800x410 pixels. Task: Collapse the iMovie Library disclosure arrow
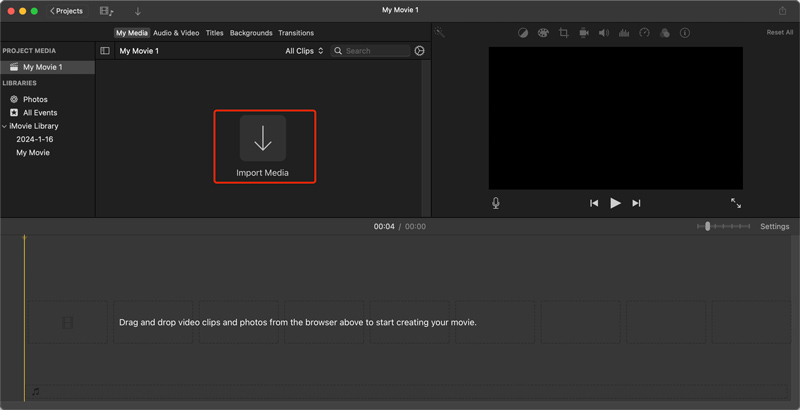coord(5,126)
